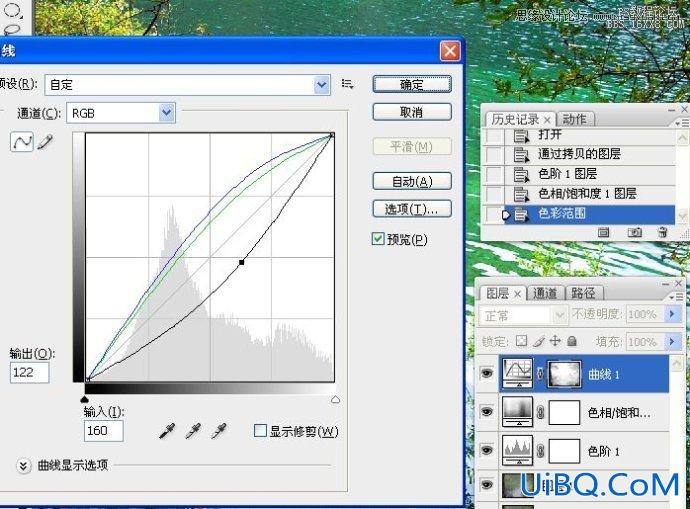Open the Layers panel flyout menu
This screenshot has height=509, width=690.
pyautogui.click(x=678, y=297)
